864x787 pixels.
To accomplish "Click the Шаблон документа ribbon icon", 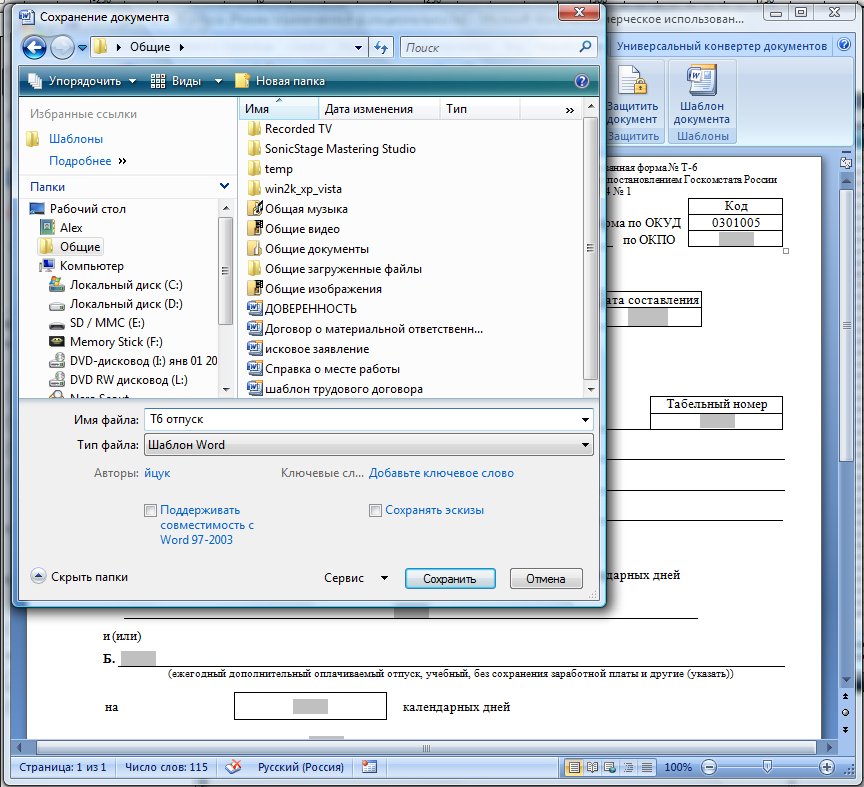I will click(702, 96).
